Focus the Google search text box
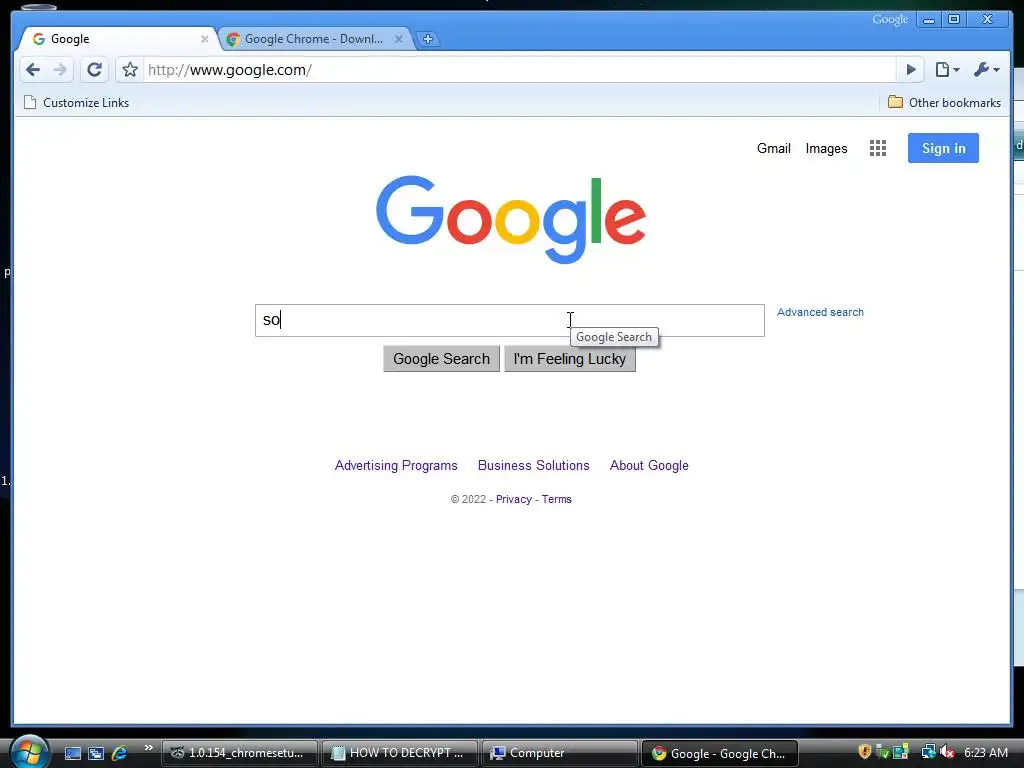Screen dimensions: 1024x768 coord(509,320)
